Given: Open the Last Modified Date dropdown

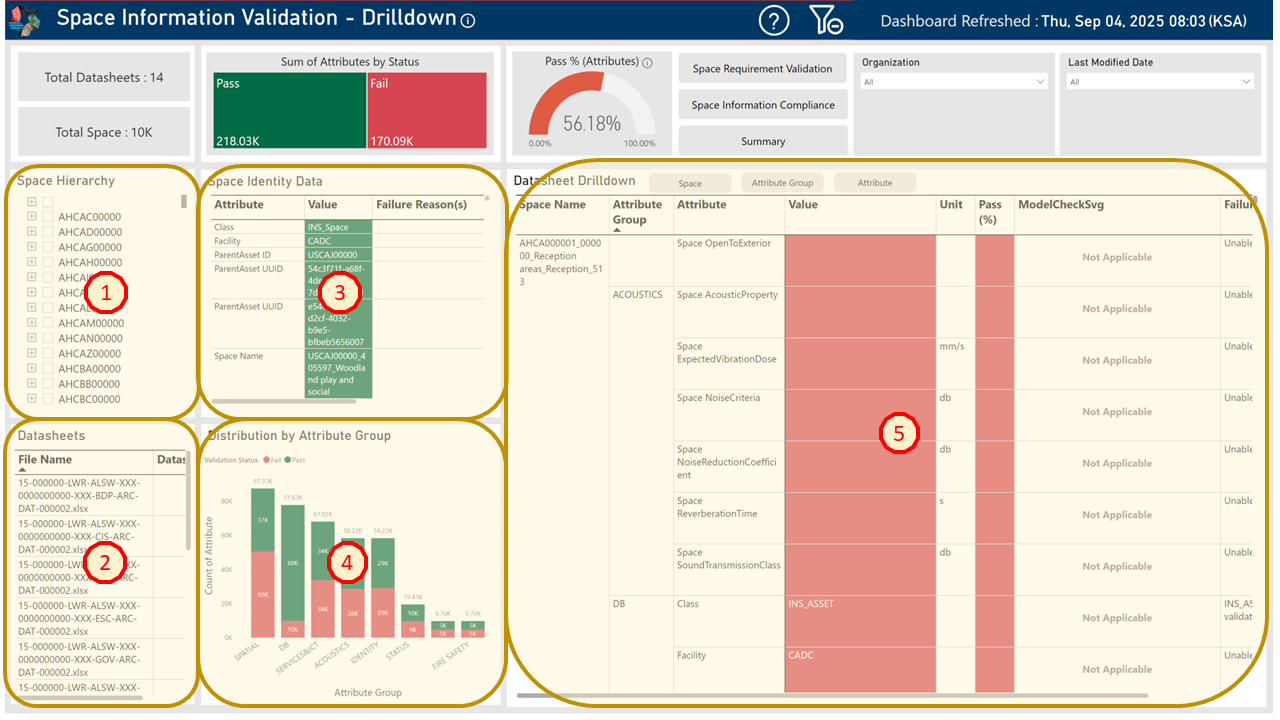Looking at the screenshot, I should [x=1160, y=82].
